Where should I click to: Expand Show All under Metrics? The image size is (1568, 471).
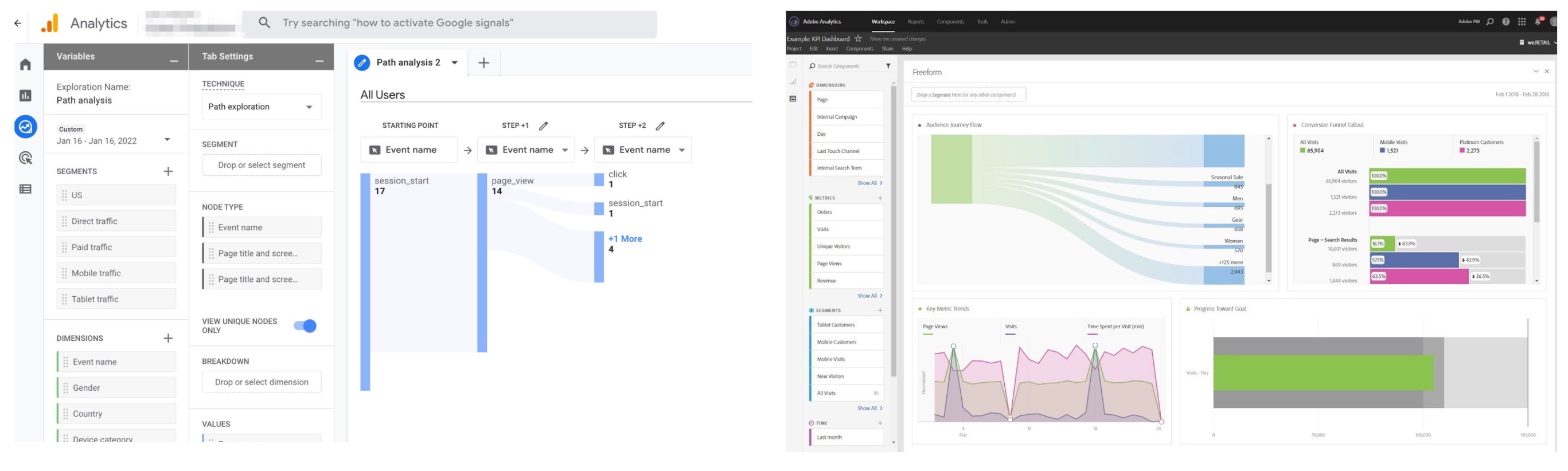click(870, 296)
